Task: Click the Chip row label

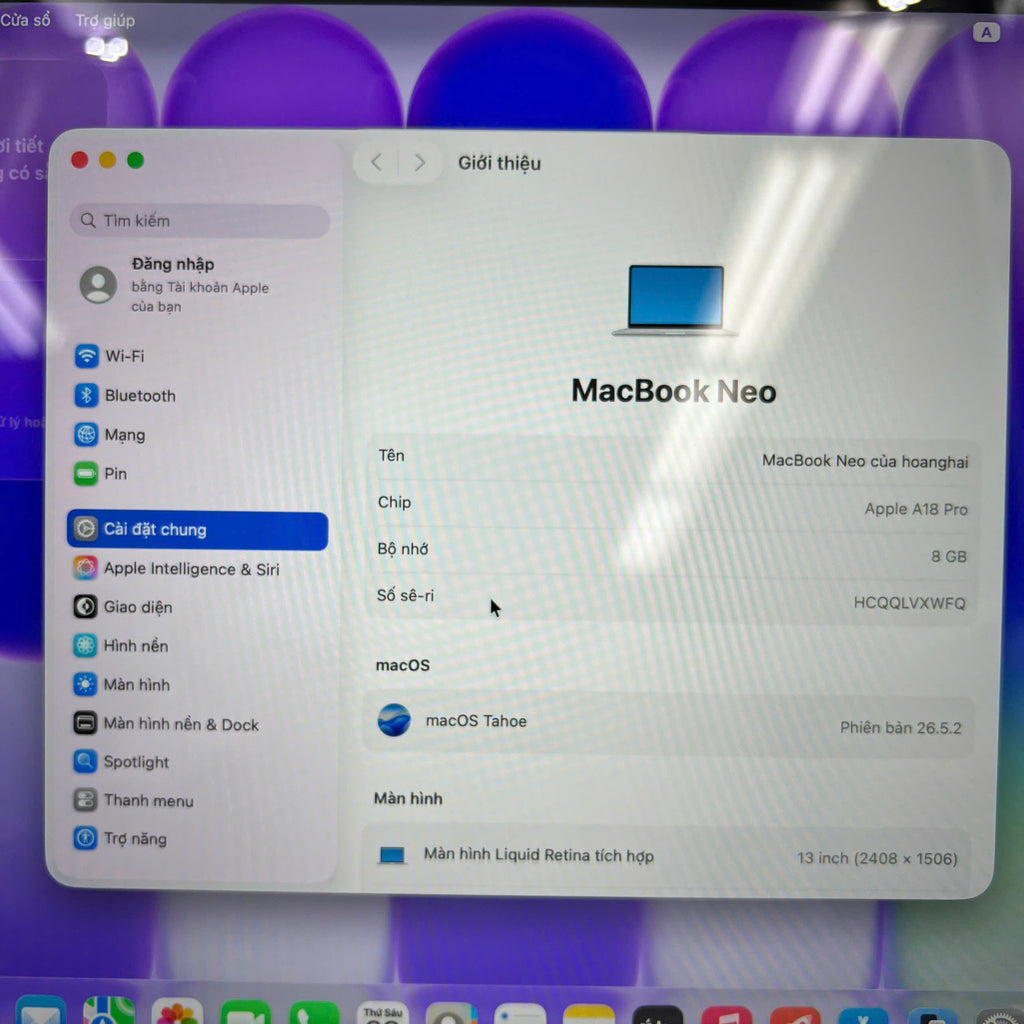Action: click(x=394, y=502)
